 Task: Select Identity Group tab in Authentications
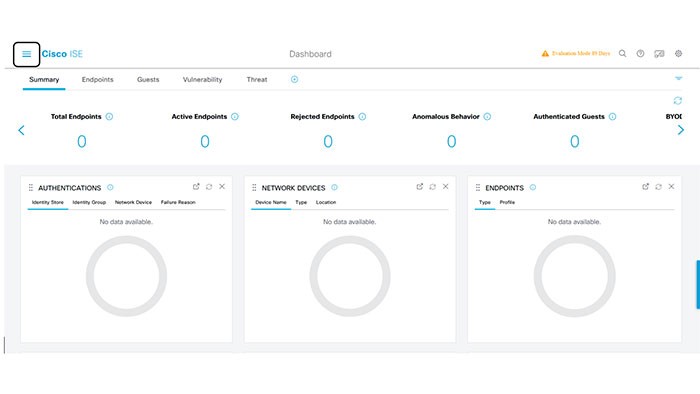coord(89,202)
